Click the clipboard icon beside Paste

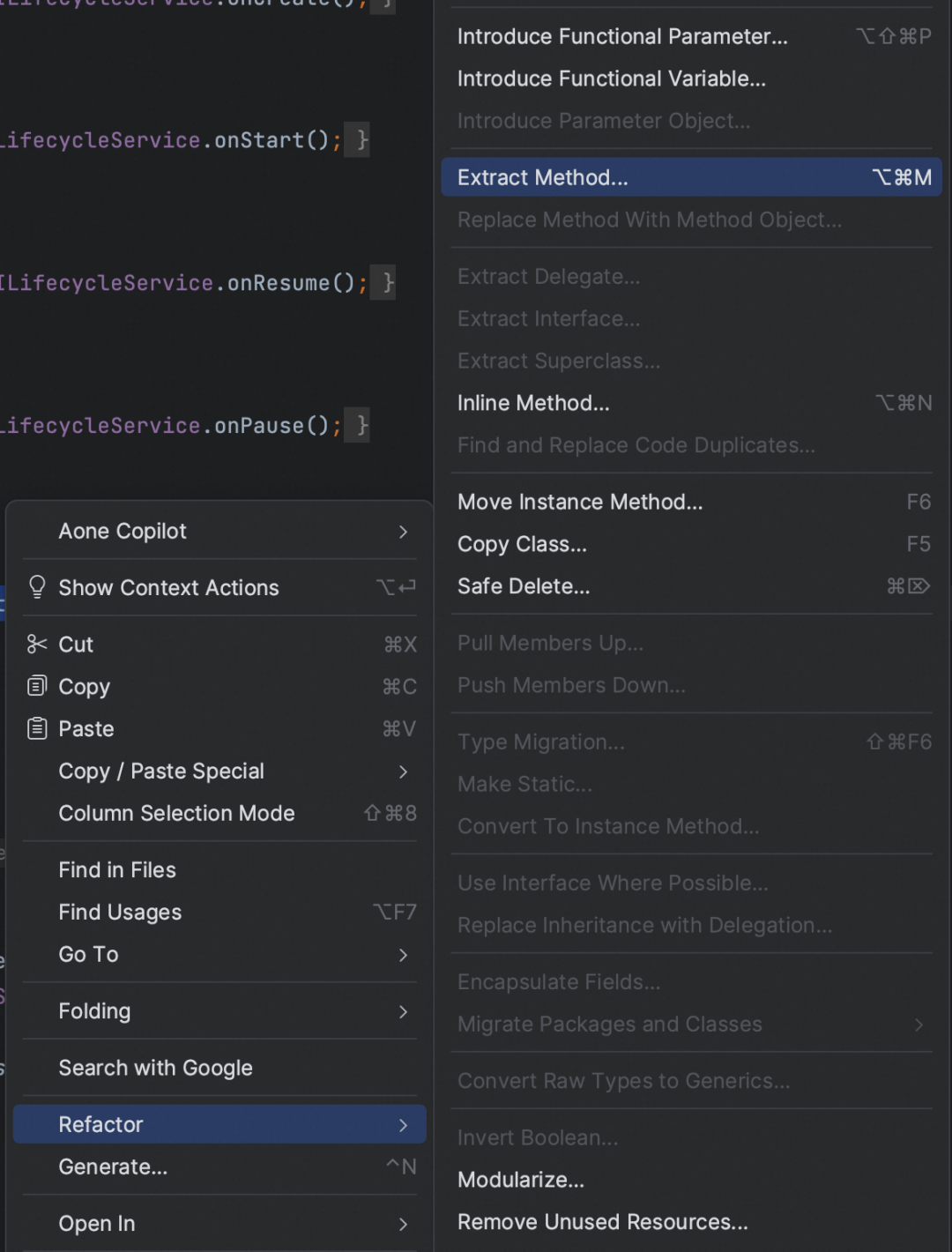pos(37,728)
